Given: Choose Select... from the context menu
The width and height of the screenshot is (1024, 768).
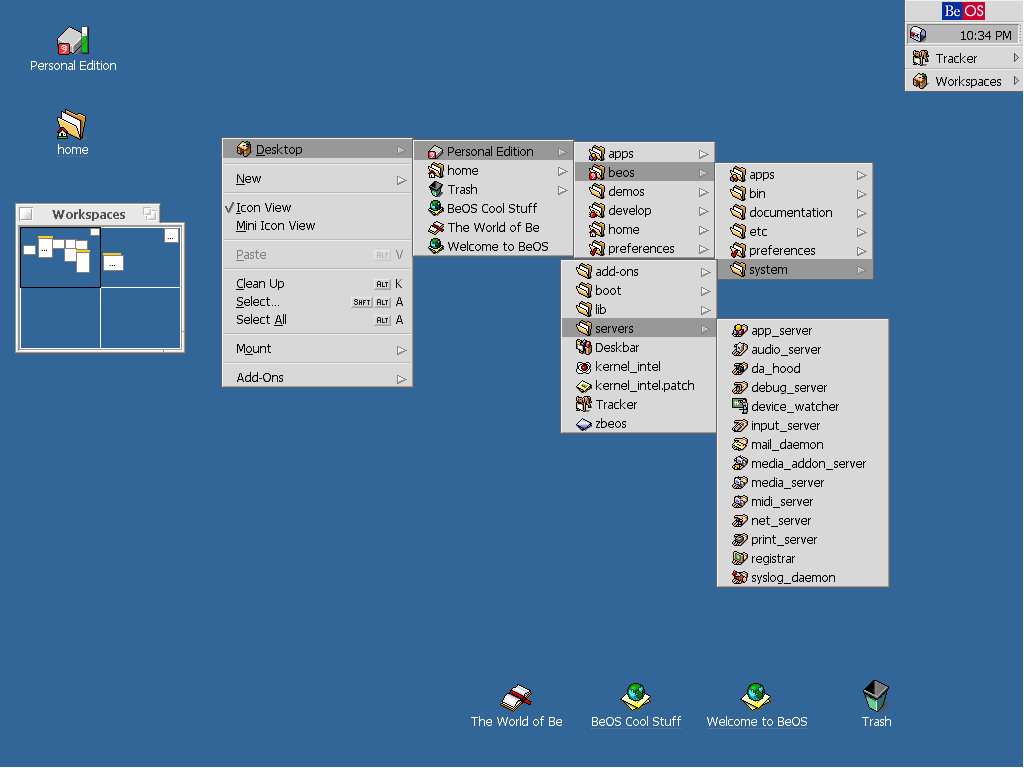Looking at the screenshot, I should tap(317, 302).
